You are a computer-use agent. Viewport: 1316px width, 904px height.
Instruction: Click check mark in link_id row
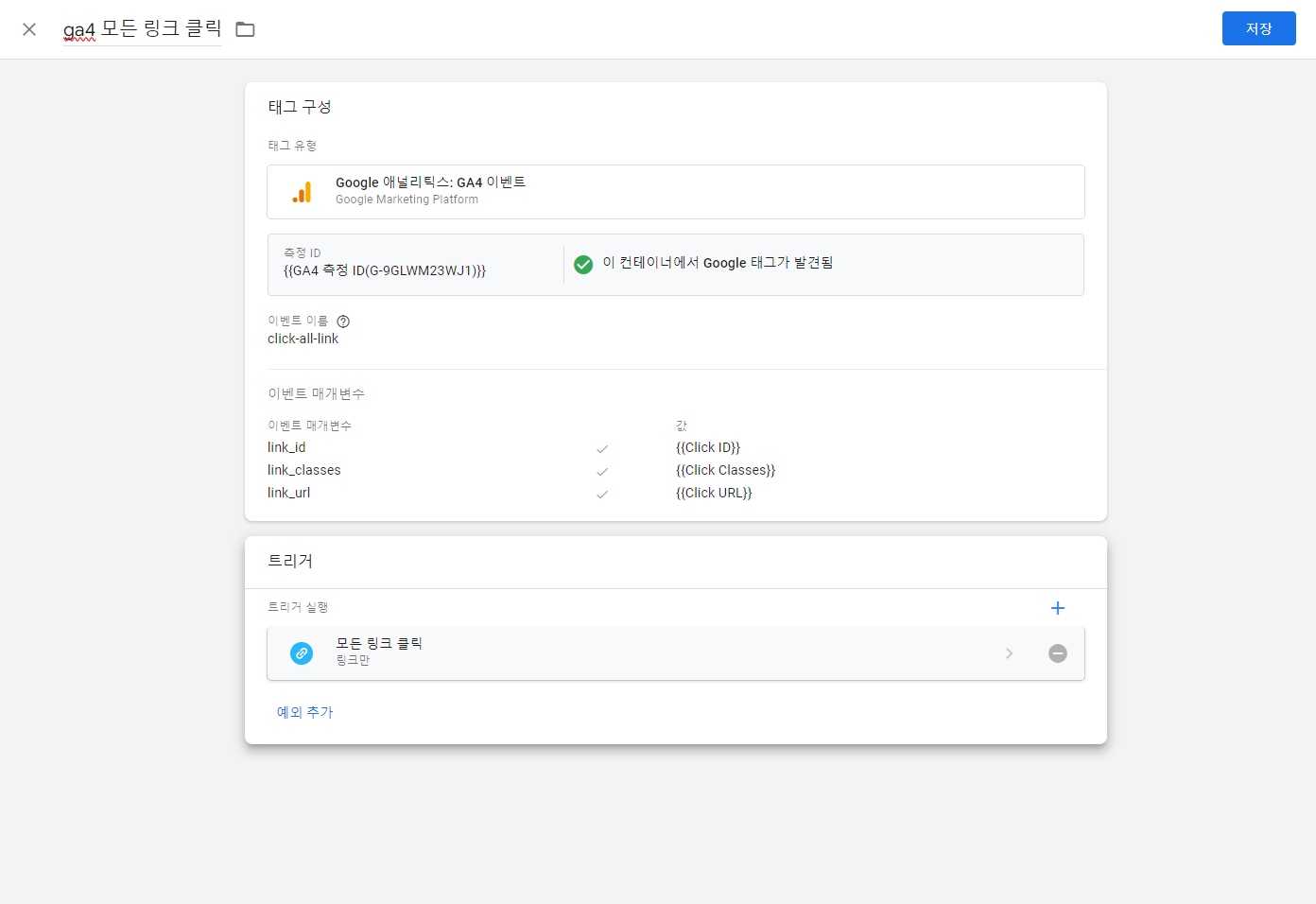tap(602, 449)
